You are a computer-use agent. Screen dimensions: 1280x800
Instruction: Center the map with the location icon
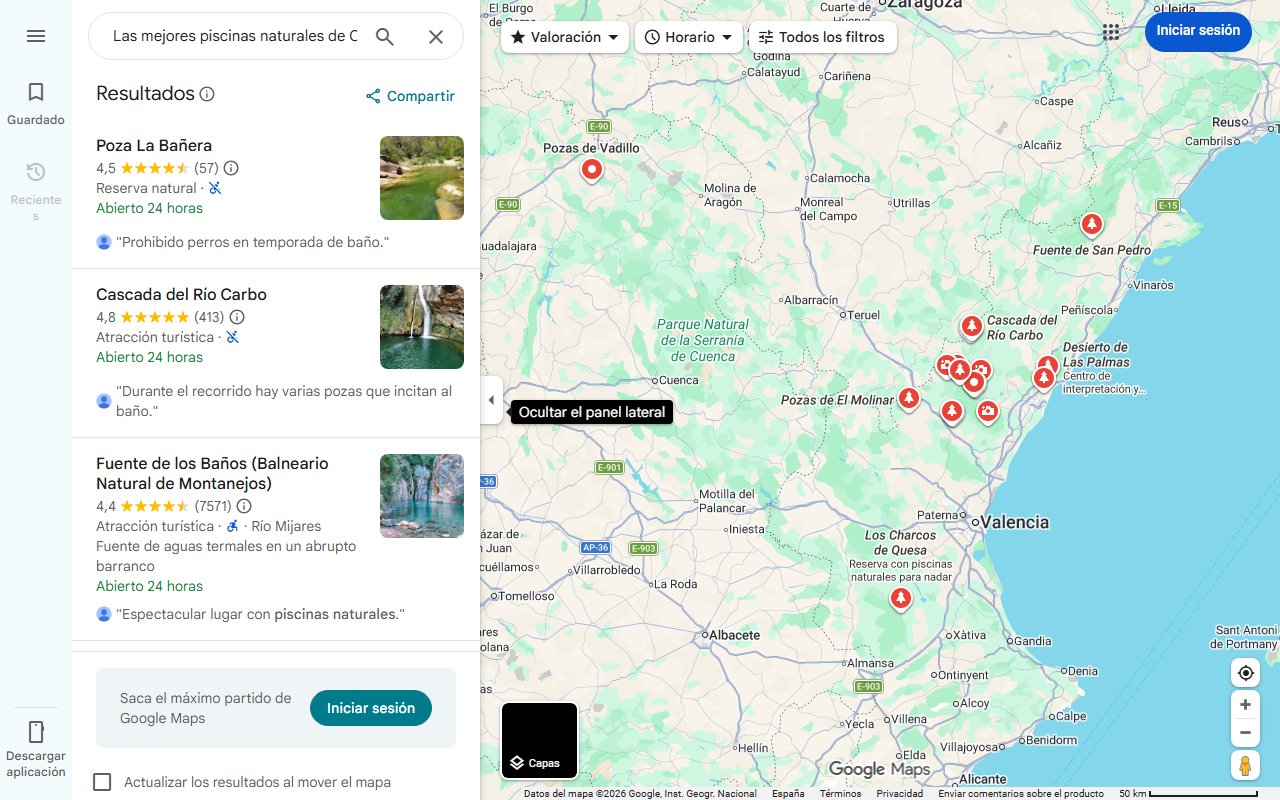click(x=1245, y=673)
